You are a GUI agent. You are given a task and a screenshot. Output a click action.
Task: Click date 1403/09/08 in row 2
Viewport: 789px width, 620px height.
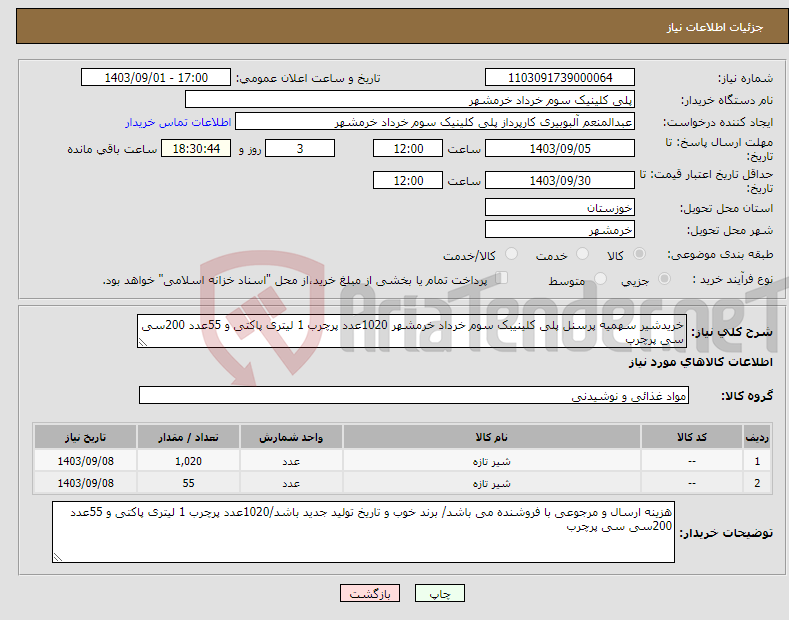86,483
